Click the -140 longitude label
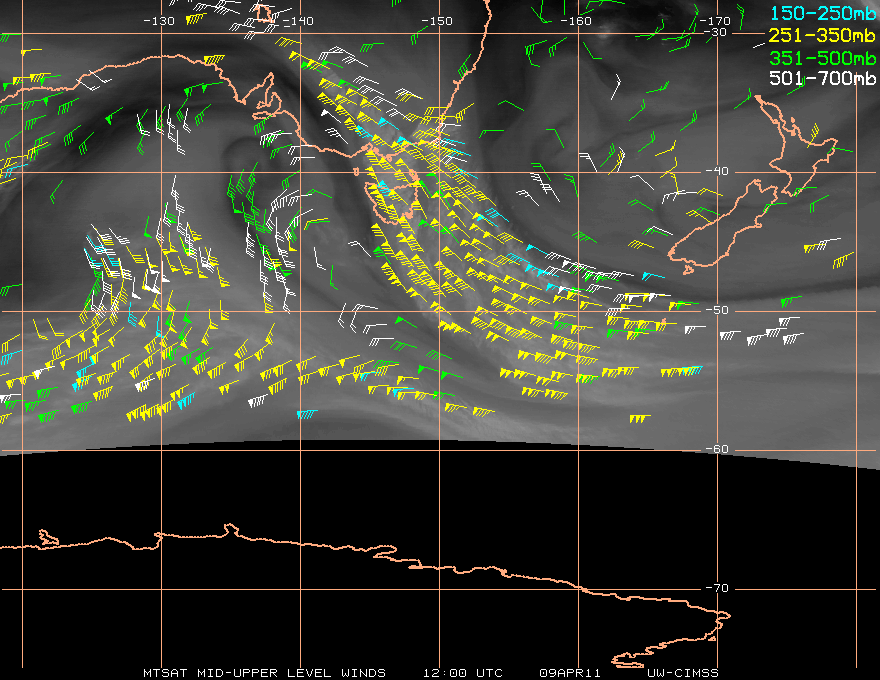 [x=298, y=21]
